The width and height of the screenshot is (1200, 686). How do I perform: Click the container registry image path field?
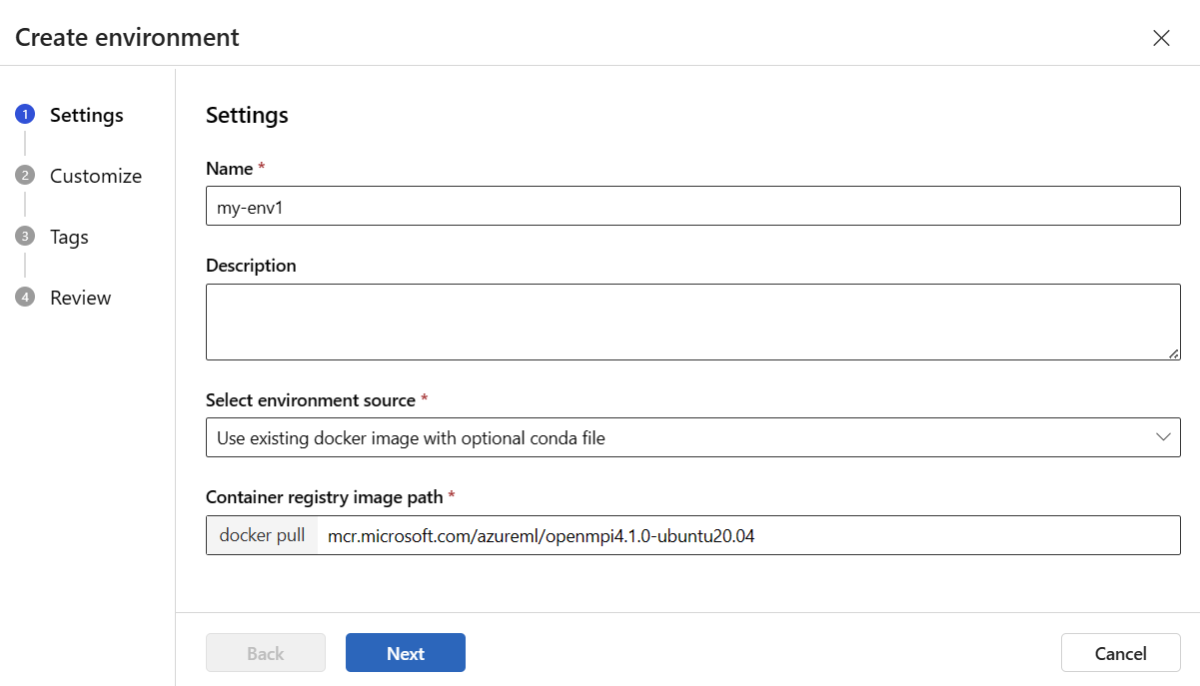748,535
